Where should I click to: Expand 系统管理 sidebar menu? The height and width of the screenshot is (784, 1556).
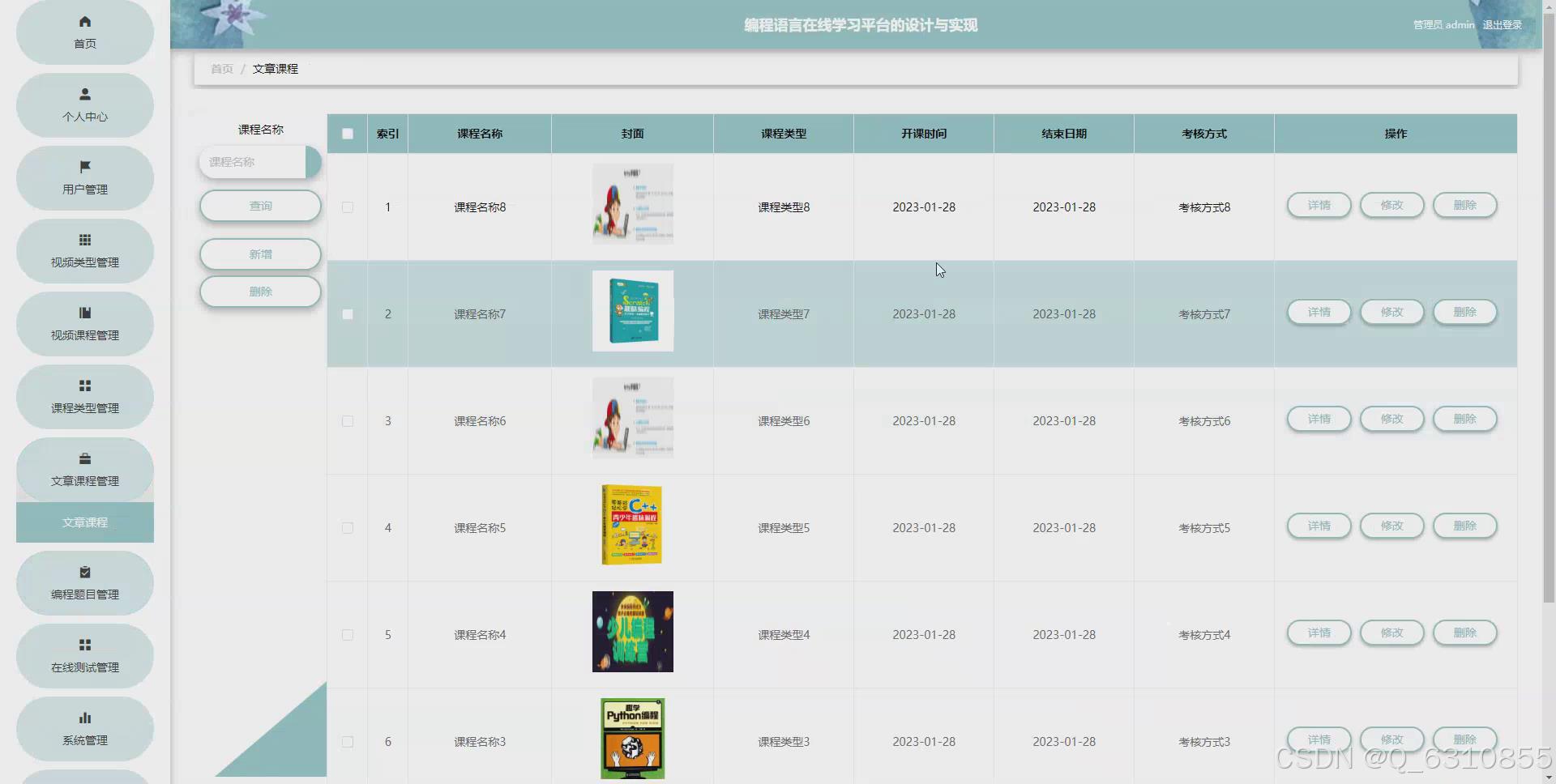pos(85,729)
